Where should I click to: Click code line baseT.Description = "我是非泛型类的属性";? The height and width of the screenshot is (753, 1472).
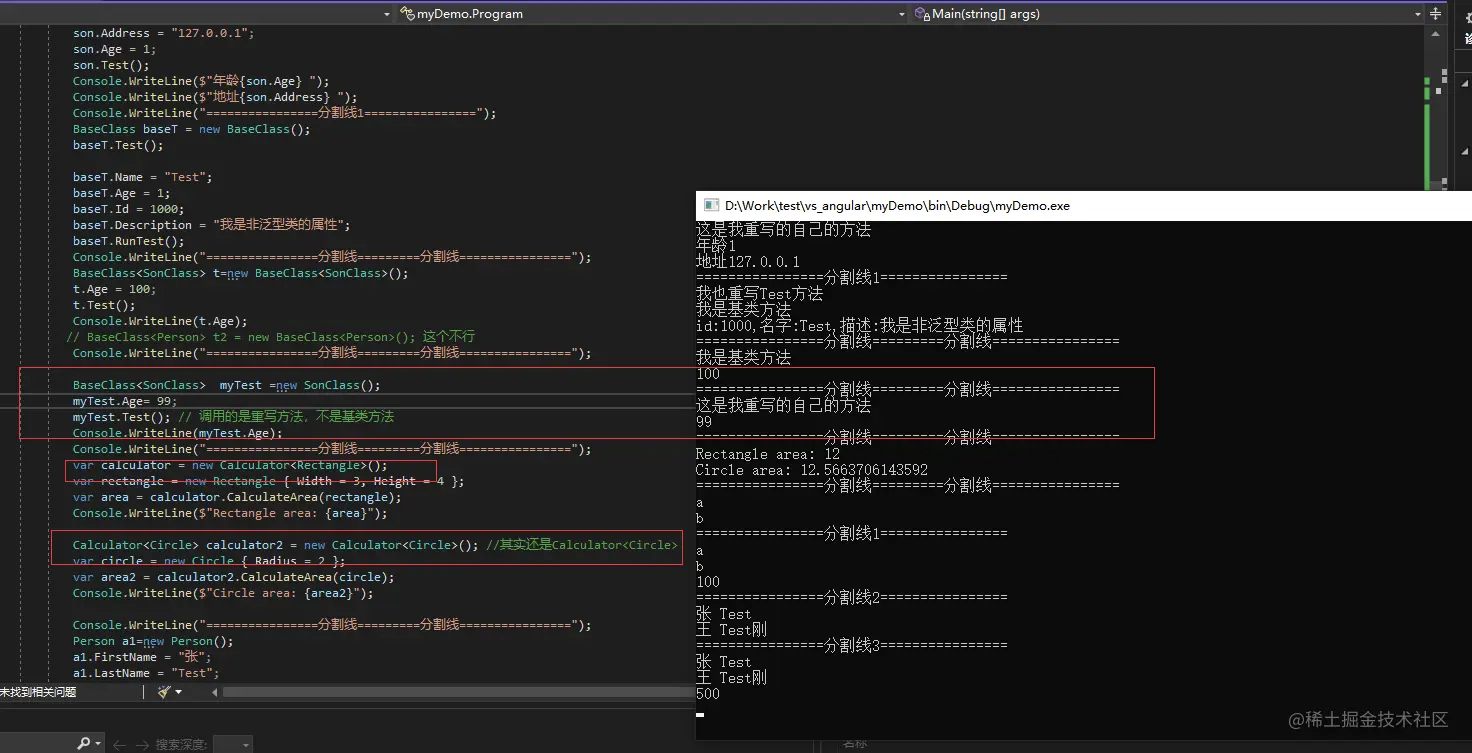(212, 225)
